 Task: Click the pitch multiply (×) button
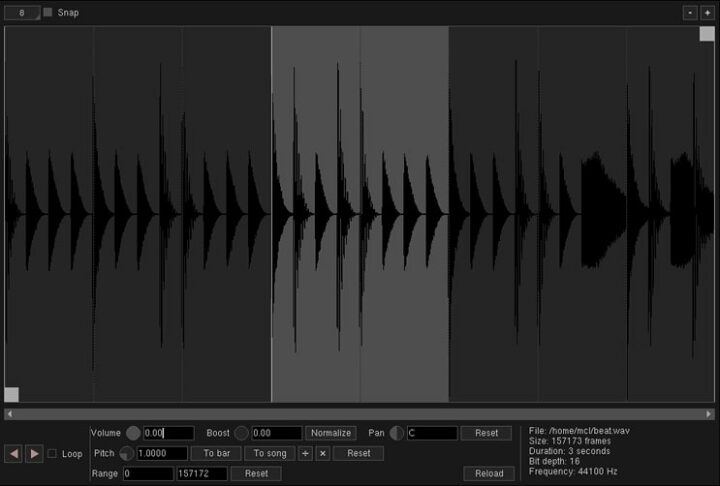322,453
